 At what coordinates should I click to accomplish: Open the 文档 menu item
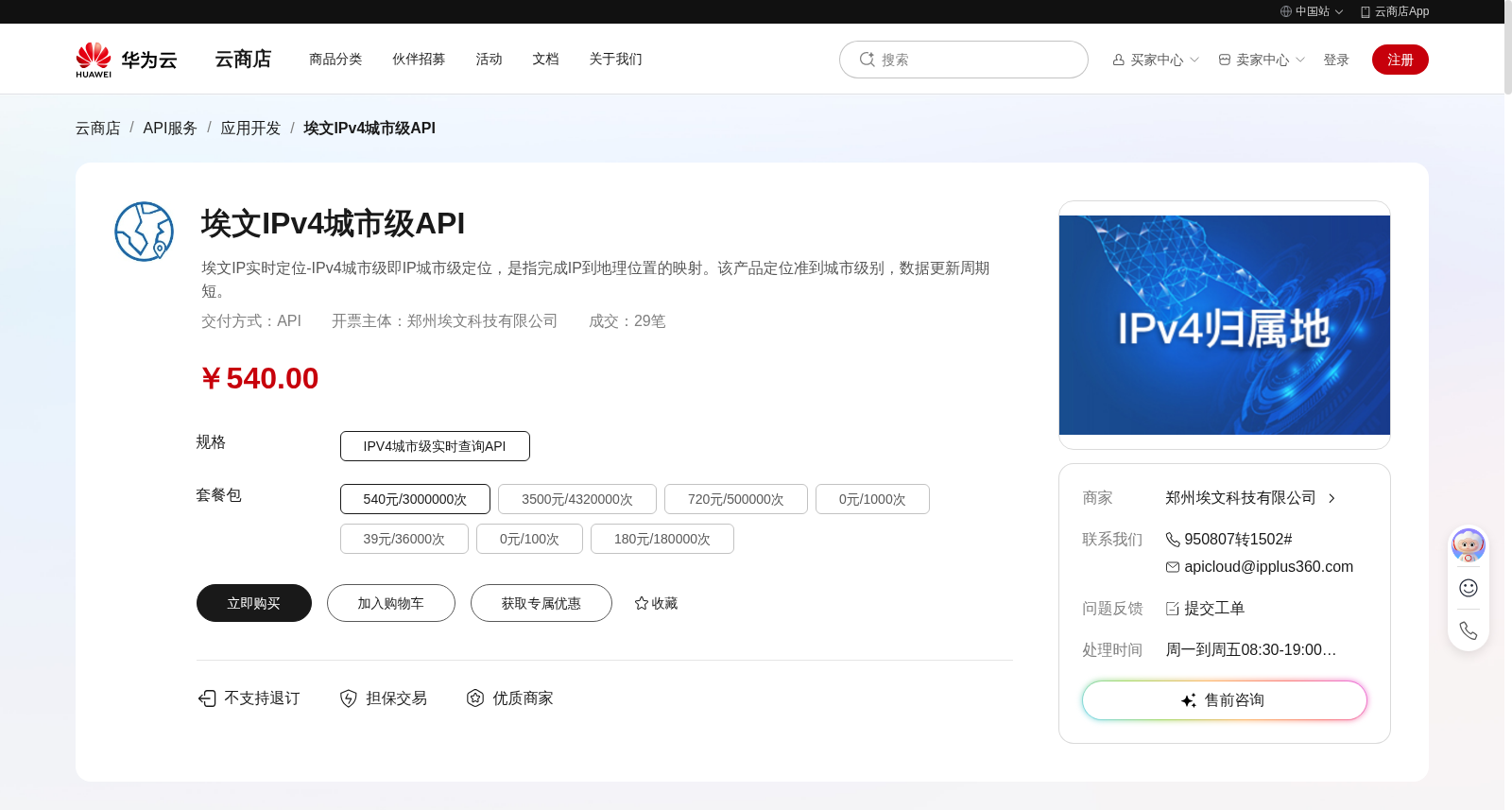(545, 59)
